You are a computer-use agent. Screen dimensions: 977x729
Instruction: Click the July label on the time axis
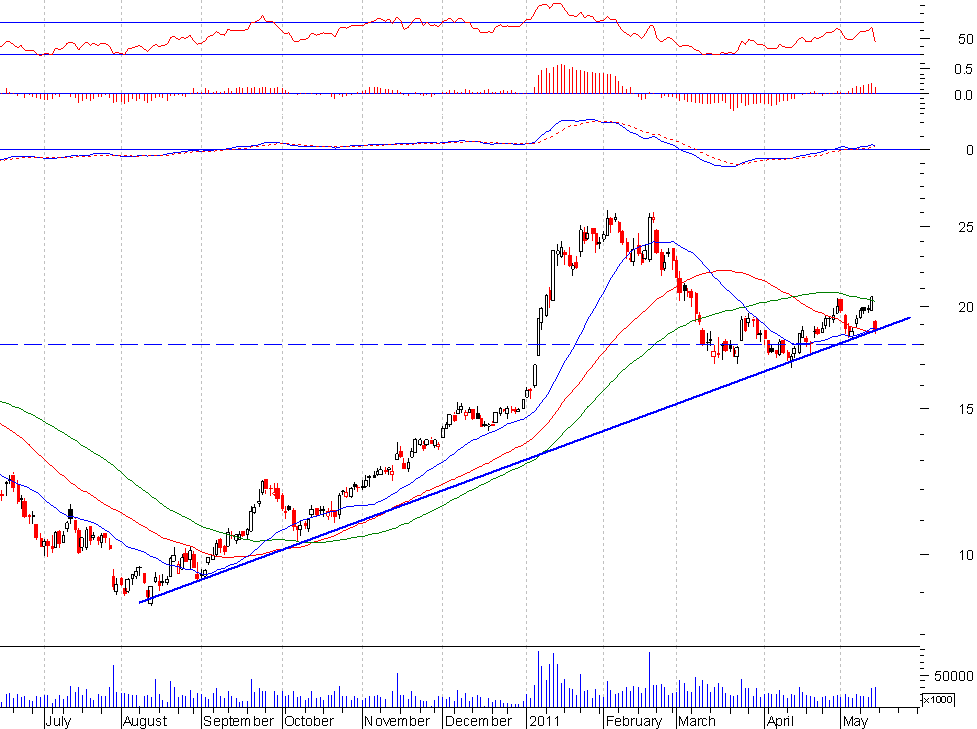click(x=59, y=721)
